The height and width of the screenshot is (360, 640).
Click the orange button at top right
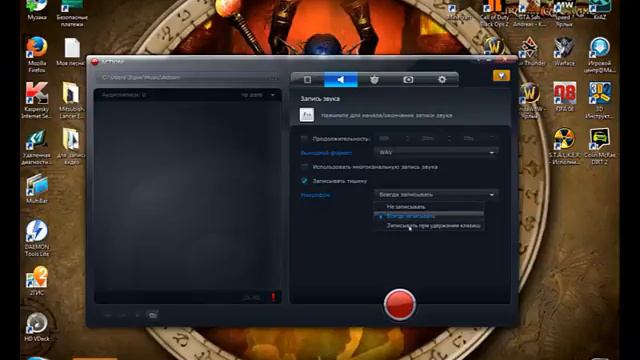tap(501, 76)
